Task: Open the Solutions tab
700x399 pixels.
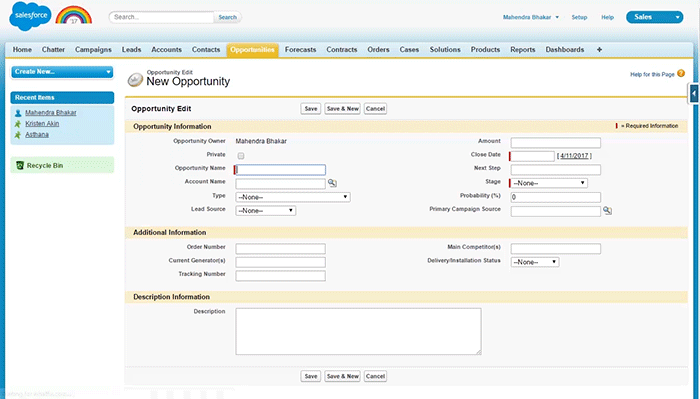Action: click(445, 50)
